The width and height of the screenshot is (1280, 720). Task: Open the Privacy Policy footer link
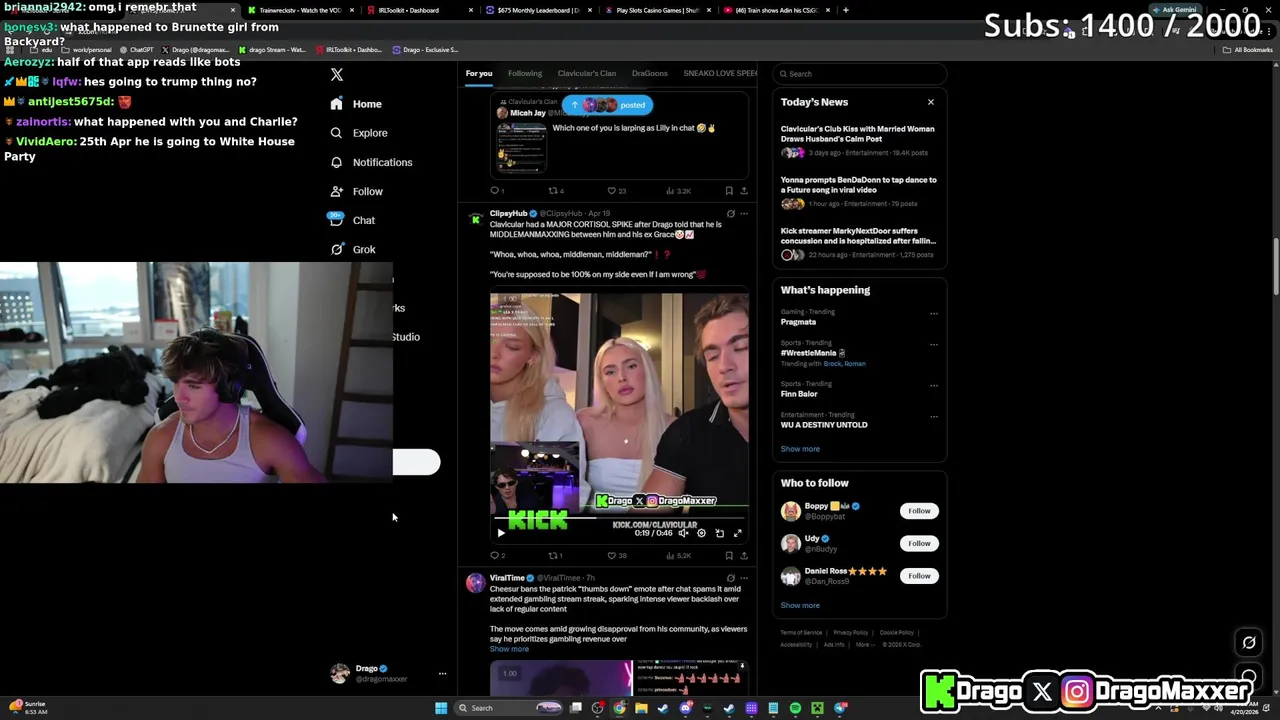point(851,633)
